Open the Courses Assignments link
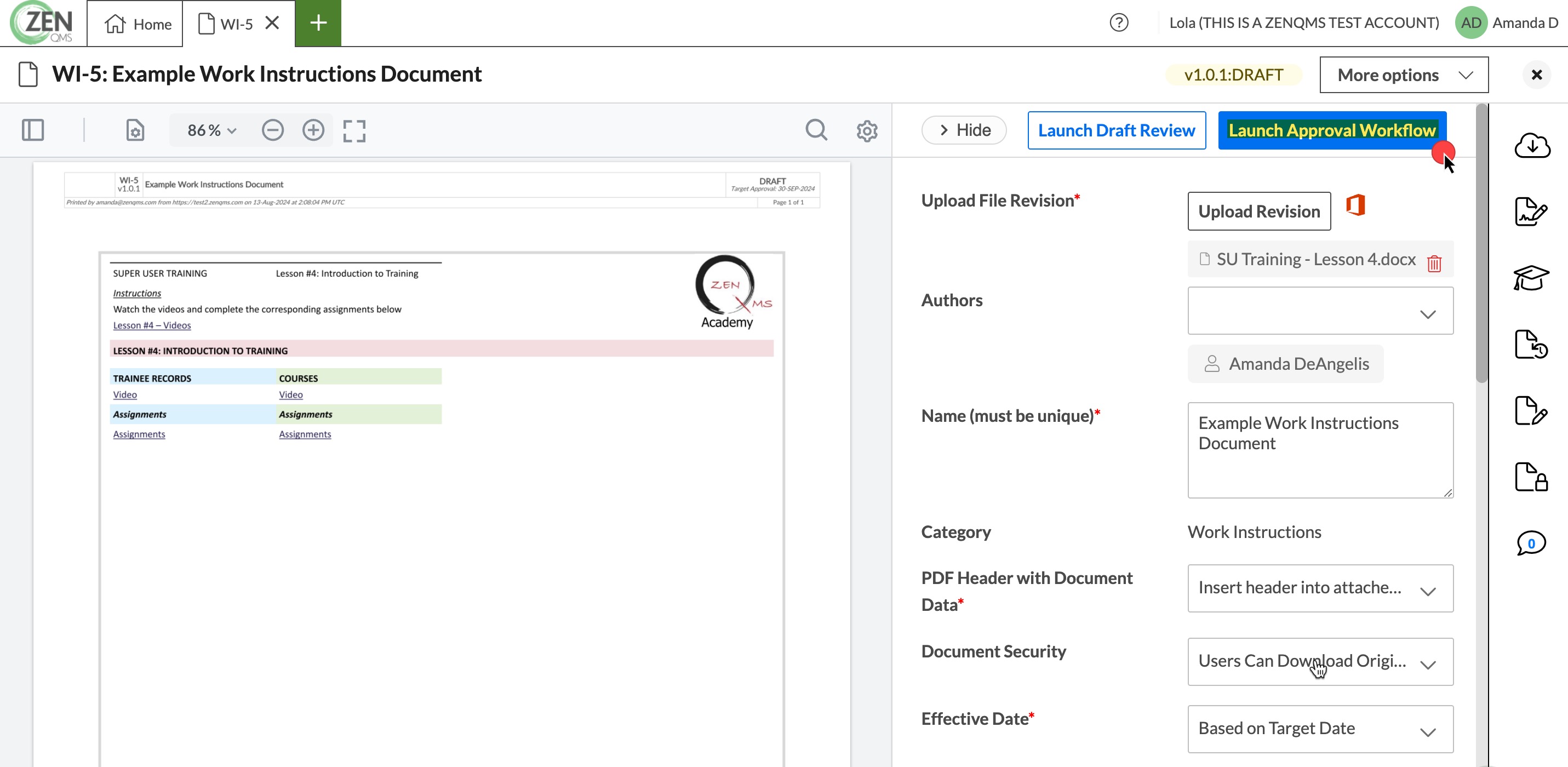Viewport: 1568px width, 767px height. tap(305, 434)
